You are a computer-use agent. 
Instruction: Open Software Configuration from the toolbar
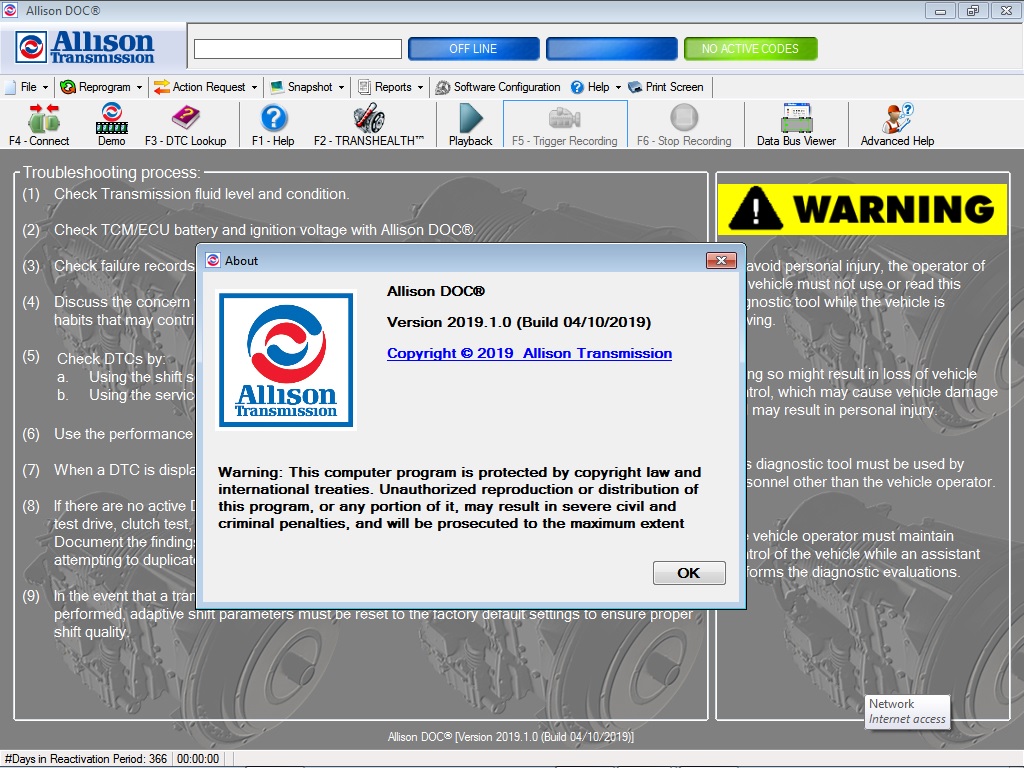pyautogui.click(x=508, y=86)
